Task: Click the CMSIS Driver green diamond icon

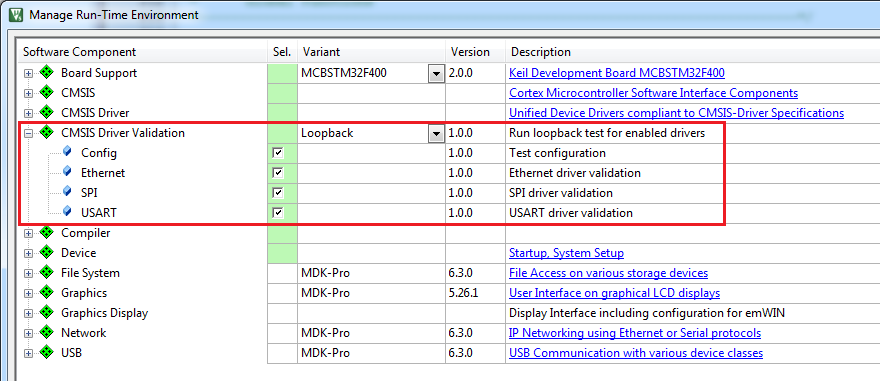Action: pos(47,113)
